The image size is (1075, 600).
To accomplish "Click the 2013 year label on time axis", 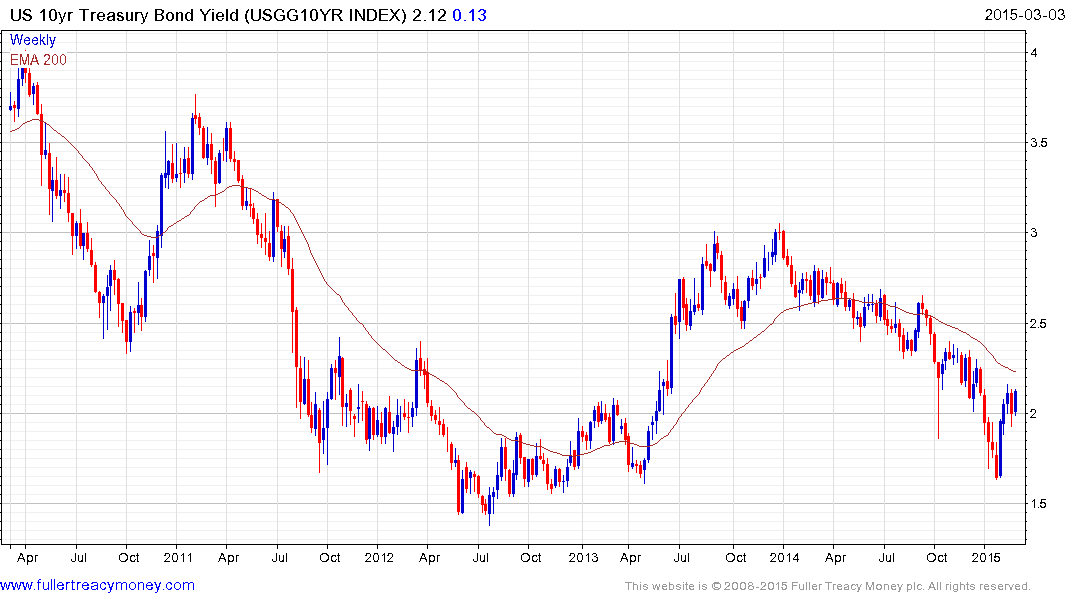I will (x=582, y=557).
